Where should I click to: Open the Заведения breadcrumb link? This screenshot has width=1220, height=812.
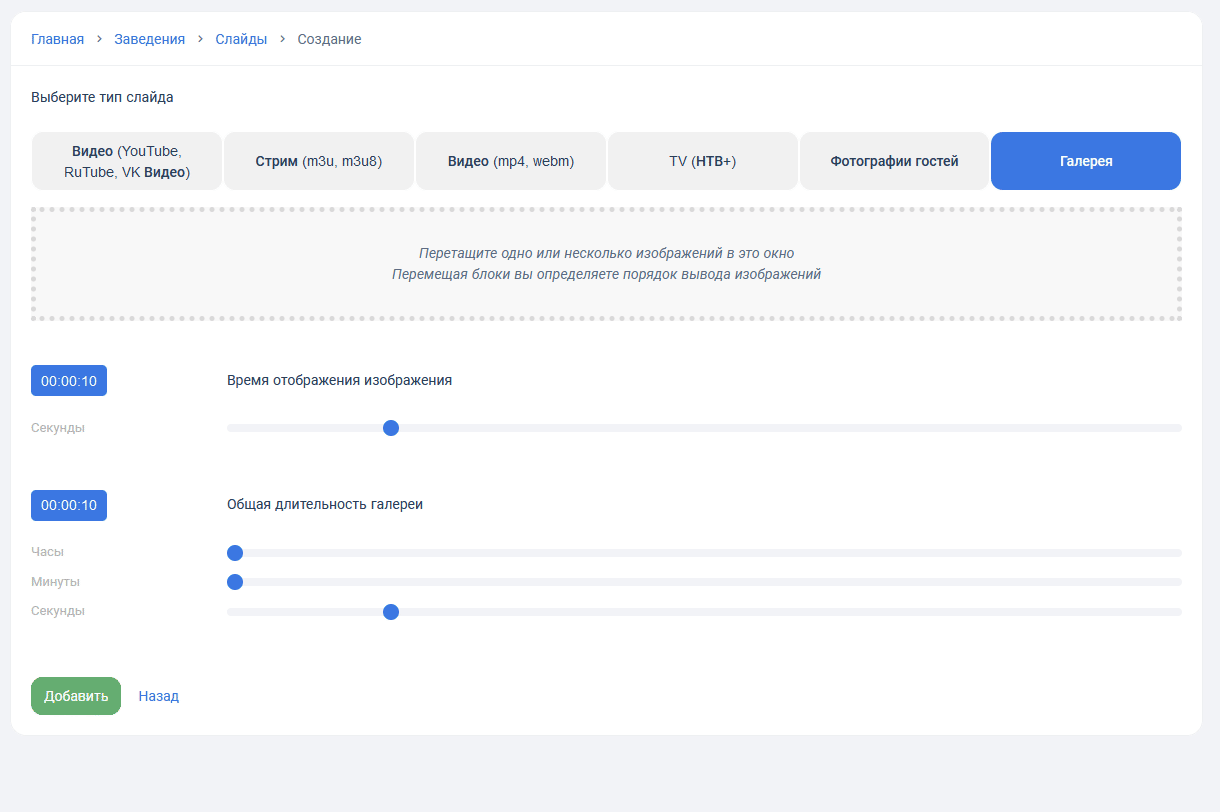(149, 39)
